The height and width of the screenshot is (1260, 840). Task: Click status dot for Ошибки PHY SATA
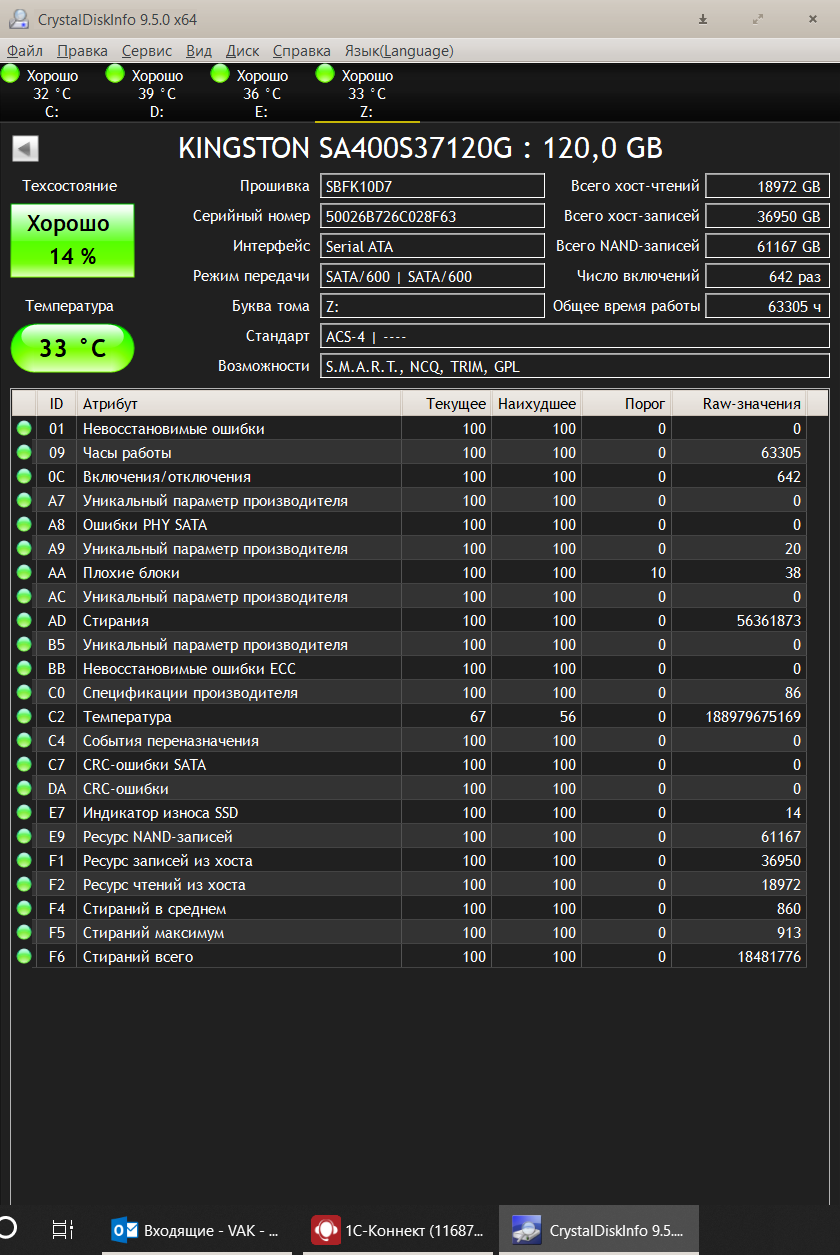click(24, 525)
